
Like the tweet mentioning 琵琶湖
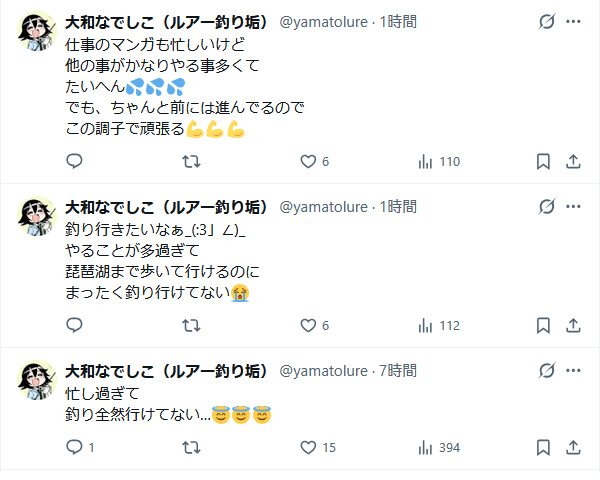click(x=308, y=325)
